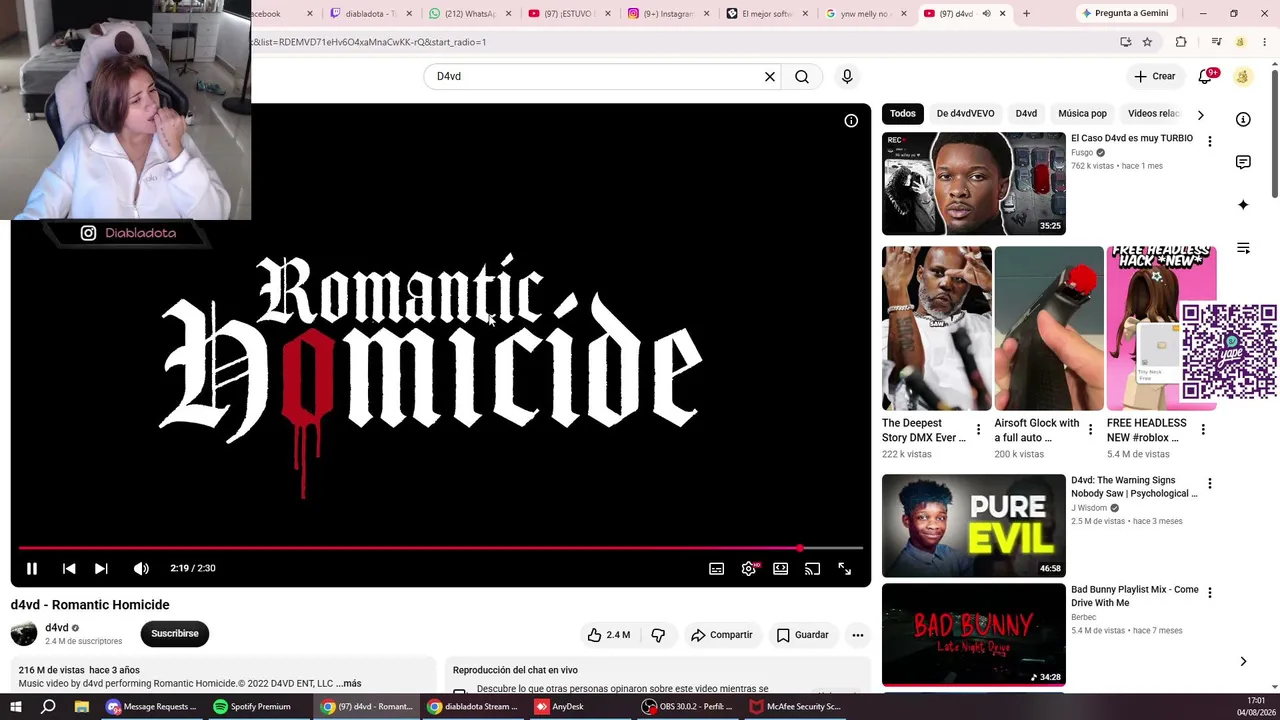
Task: Mute the video with the speaker icon
Action: 141,568
